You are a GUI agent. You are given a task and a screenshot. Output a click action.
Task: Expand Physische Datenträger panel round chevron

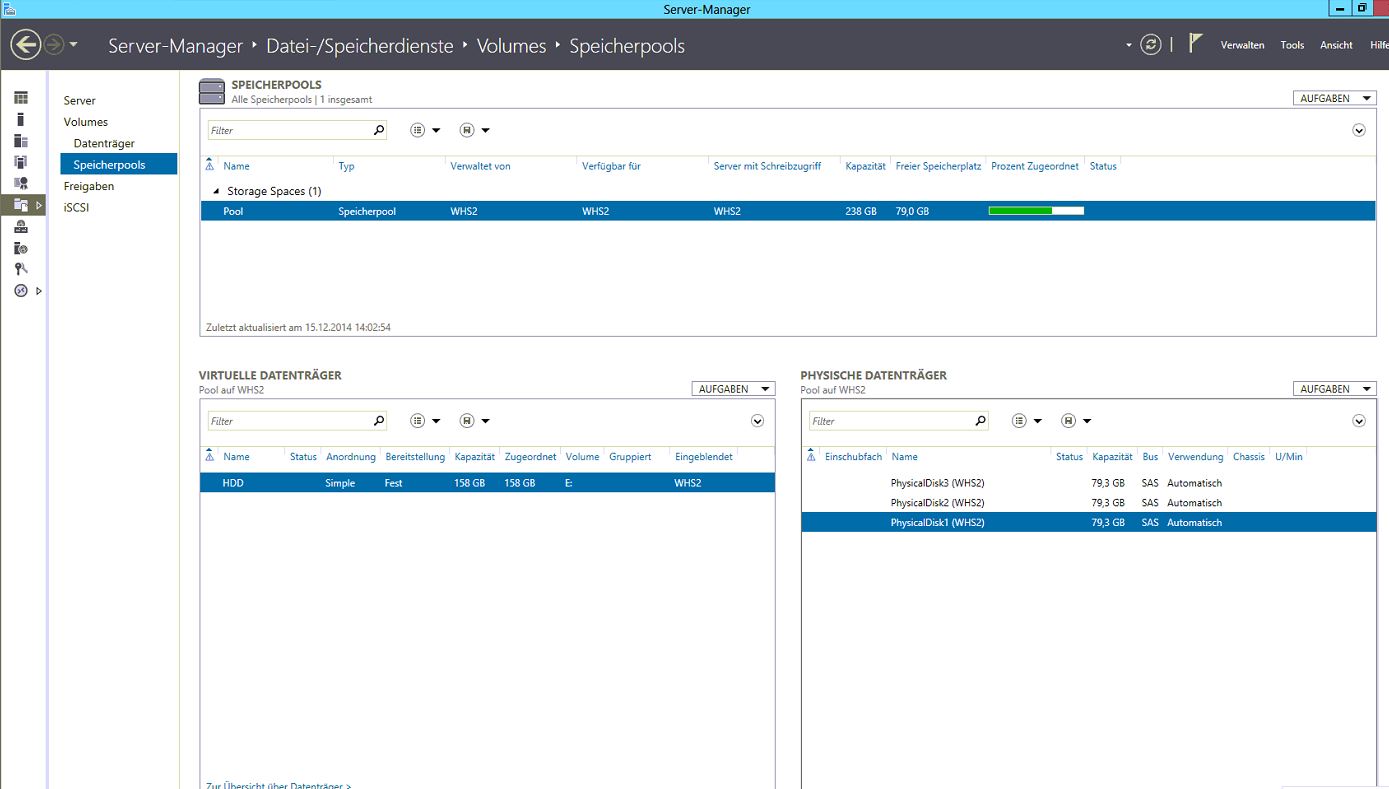point(1359,421)
